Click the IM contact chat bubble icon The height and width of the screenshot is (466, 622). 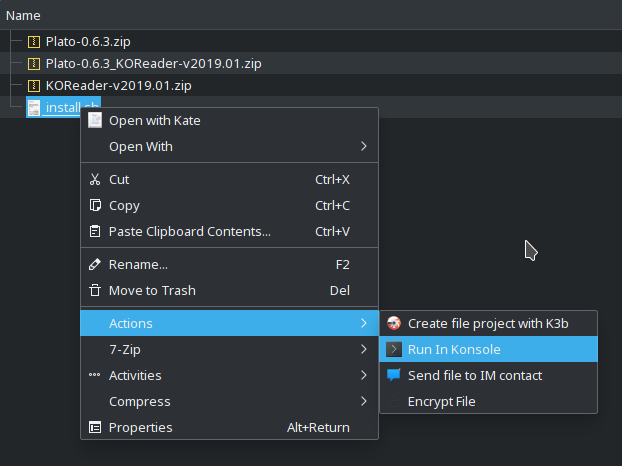[394, 375]
